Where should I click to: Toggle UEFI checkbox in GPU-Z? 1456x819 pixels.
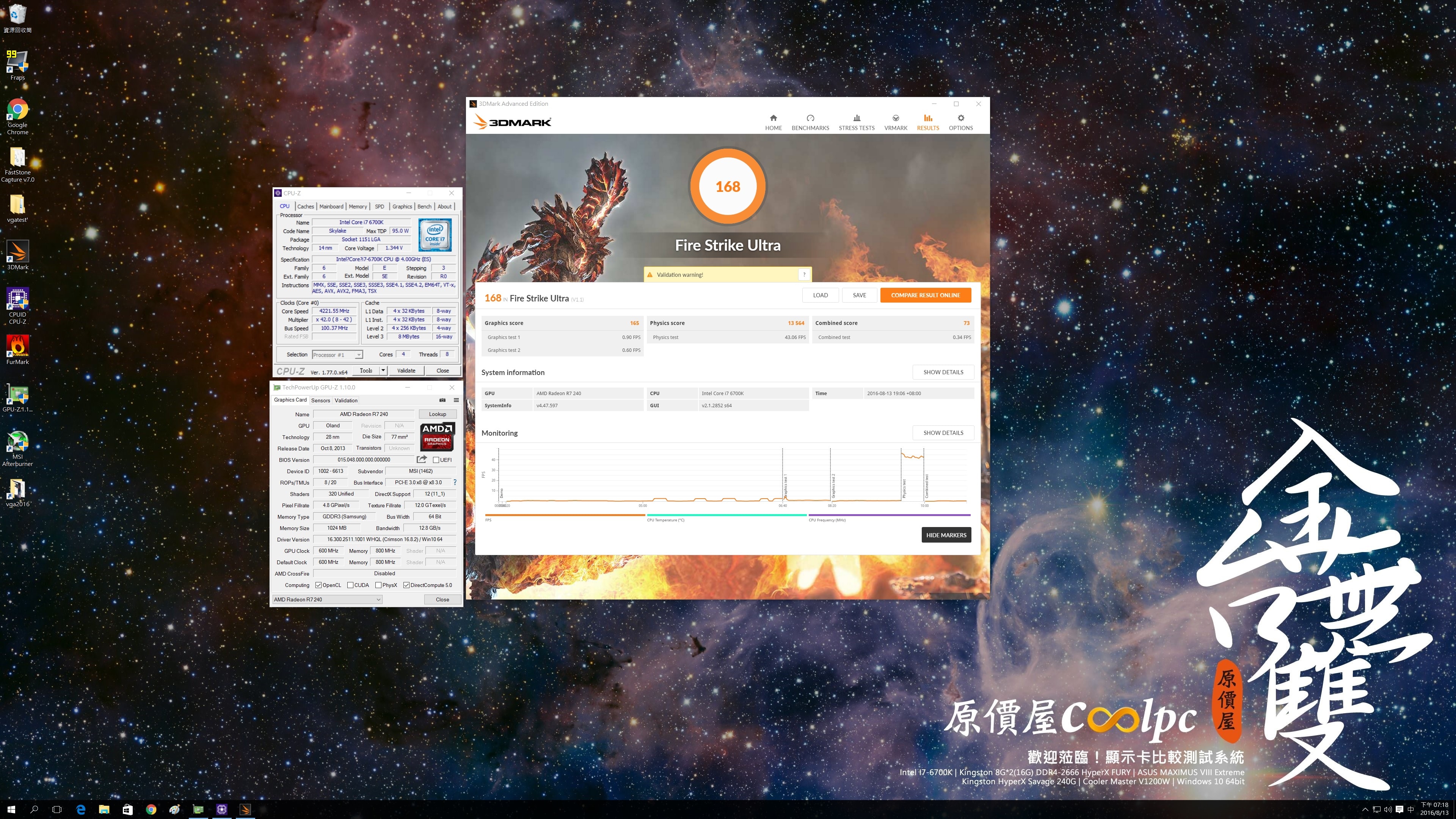coord(436,460)
